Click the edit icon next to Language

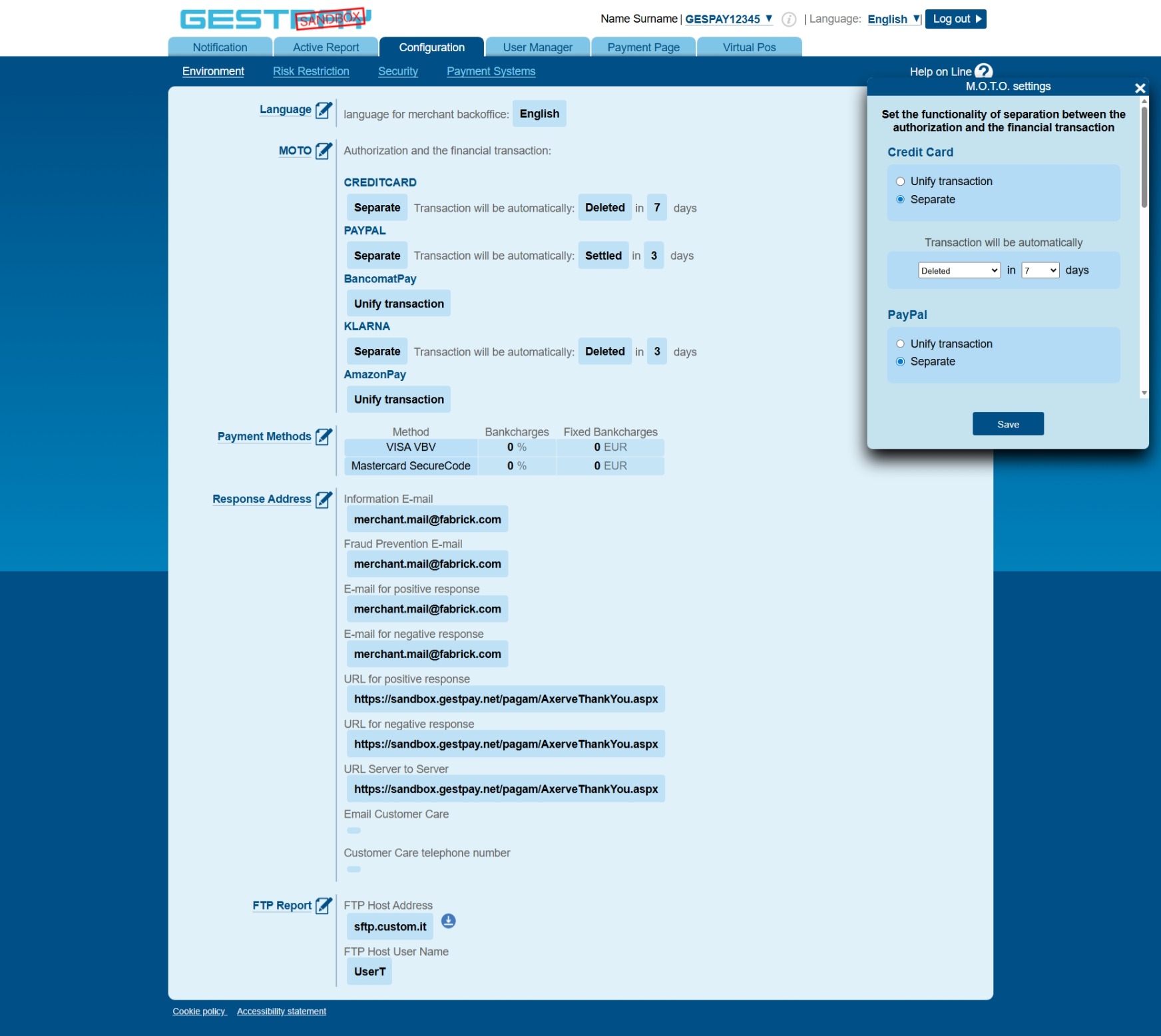(x=324, y=110)
